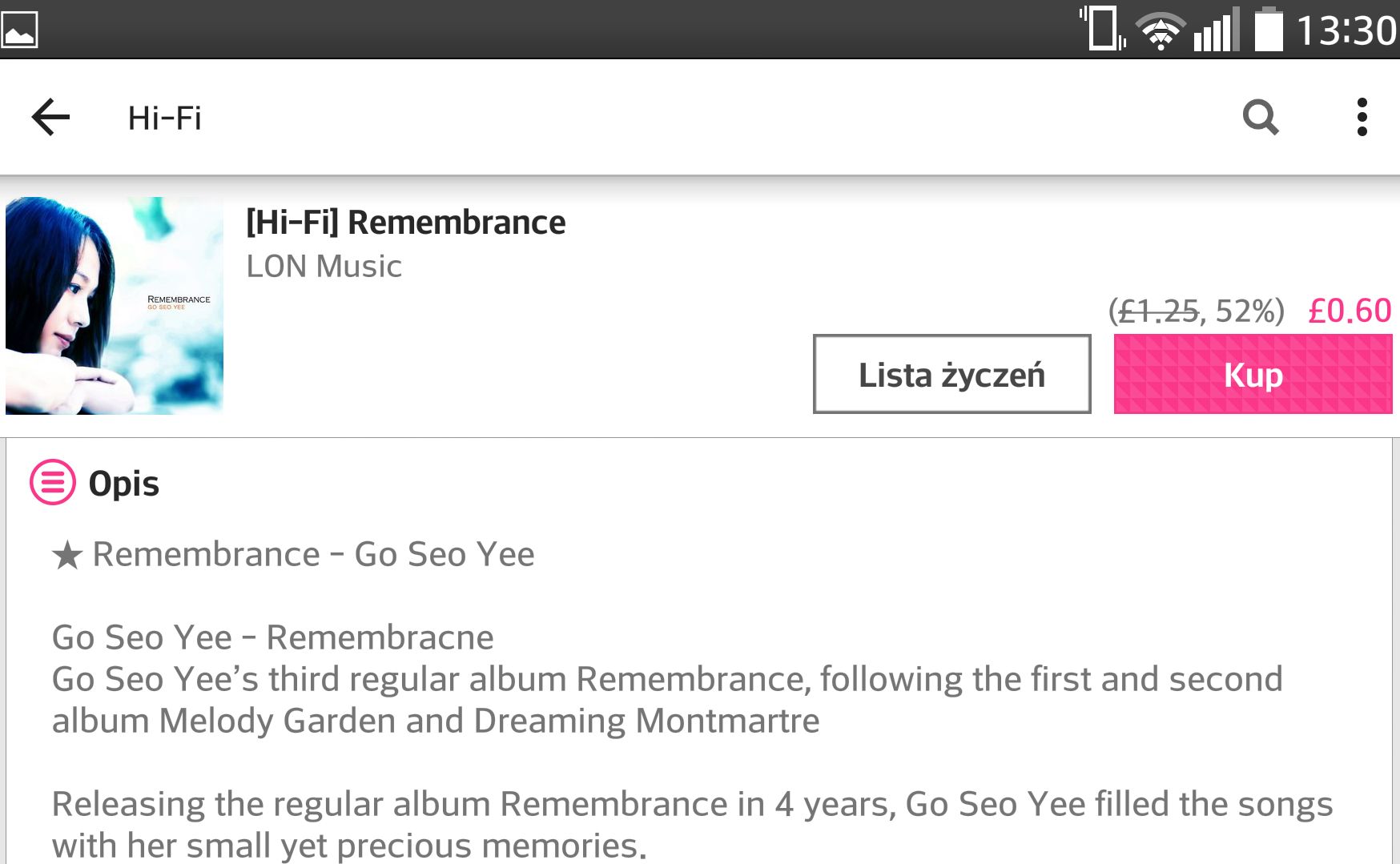1400x864 pixels.
Task: Tap the Wi-Fi status icon
Action: 1160,31
